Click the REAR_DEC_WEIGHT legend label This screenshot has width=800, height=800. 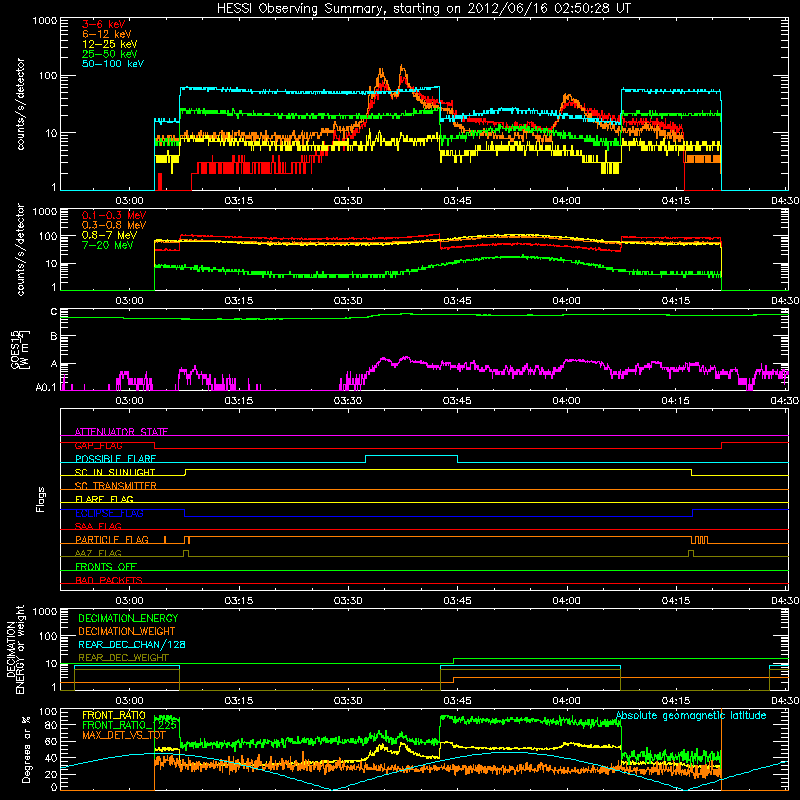coord(123,658)
